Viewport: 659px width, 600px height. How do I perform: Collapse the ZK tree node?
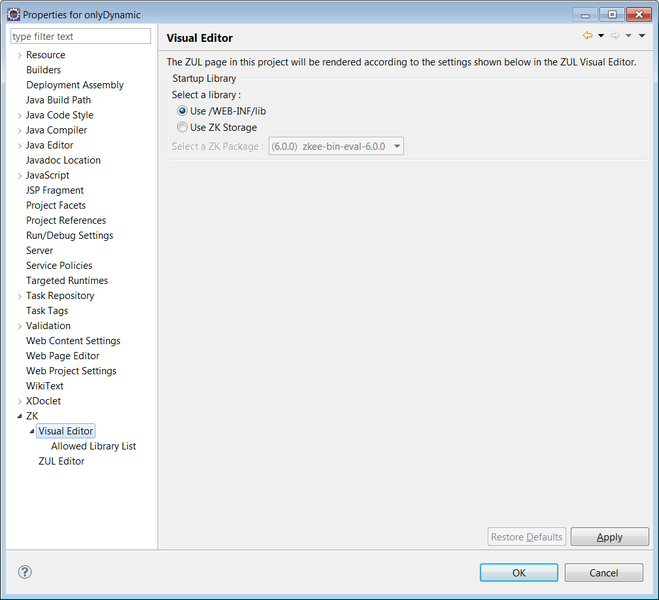click(x=20, y=416)
